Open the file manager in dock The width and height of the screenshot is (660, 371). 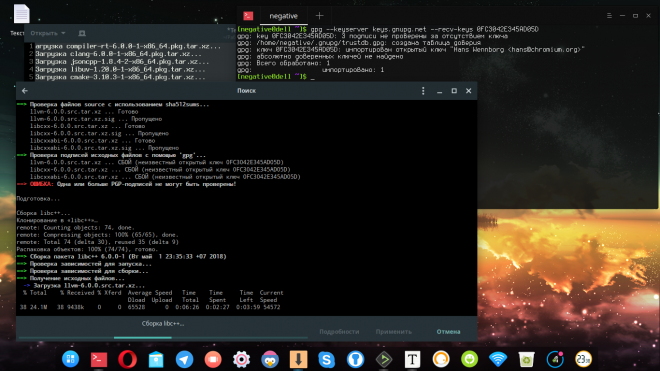[x=156, y=359]
